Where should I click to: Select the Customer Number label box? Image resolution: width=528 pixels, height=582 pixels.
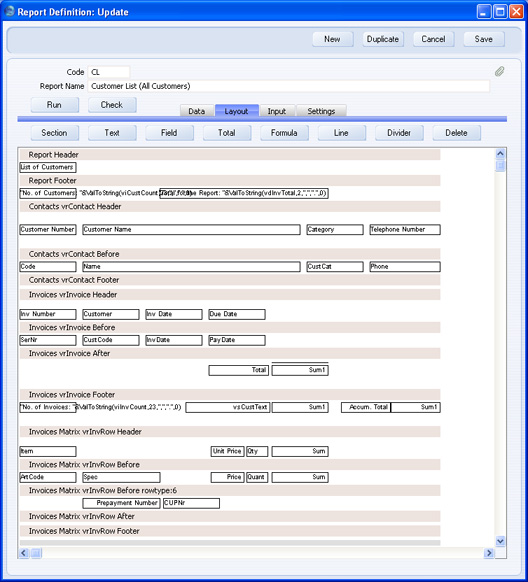click(x=47, y=229)
